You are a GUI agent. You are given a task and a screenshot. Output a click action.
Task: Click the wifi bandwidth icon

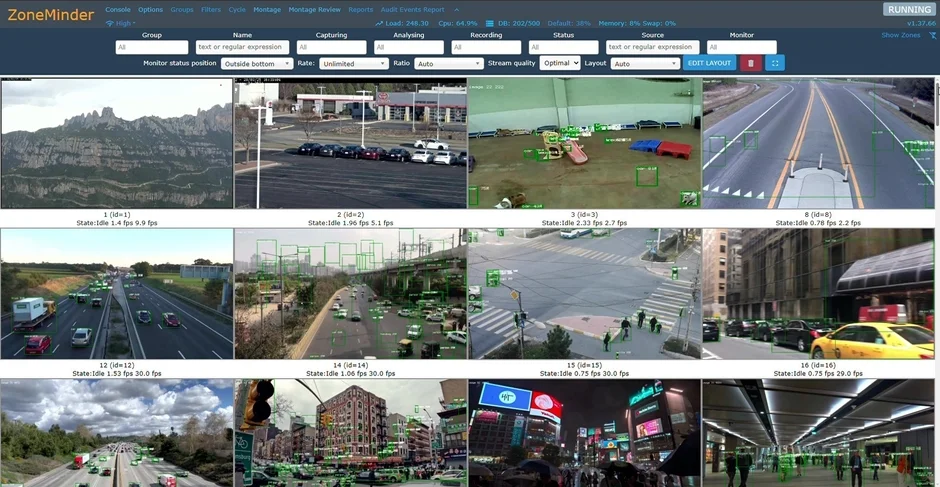(x=109, y=22)
